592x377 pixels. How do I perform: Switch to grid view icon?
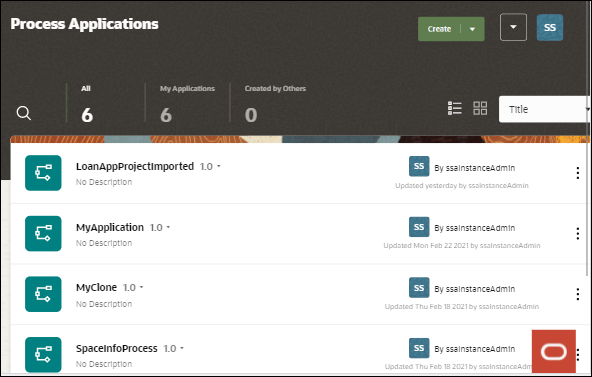click(x=480, y=108)
